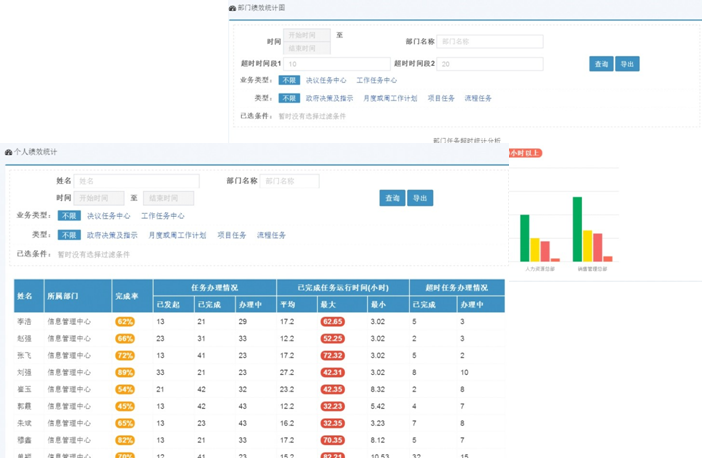Click 查询 button in 部门绩效统计图 panel
The width and height of the screenshot is (702, 458).
coord(601,64)
